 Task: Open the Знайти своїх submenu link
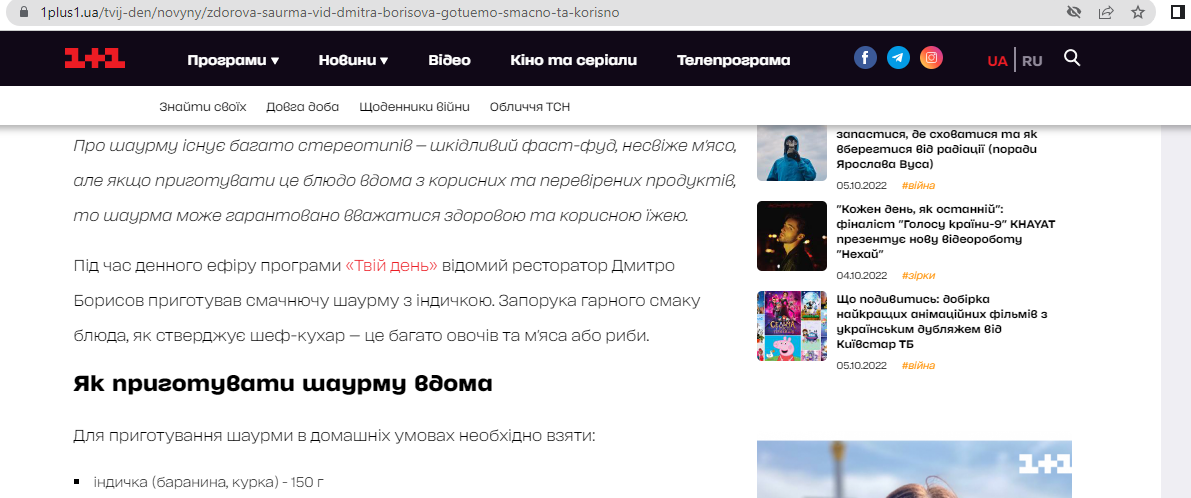(x=203, y=107)
